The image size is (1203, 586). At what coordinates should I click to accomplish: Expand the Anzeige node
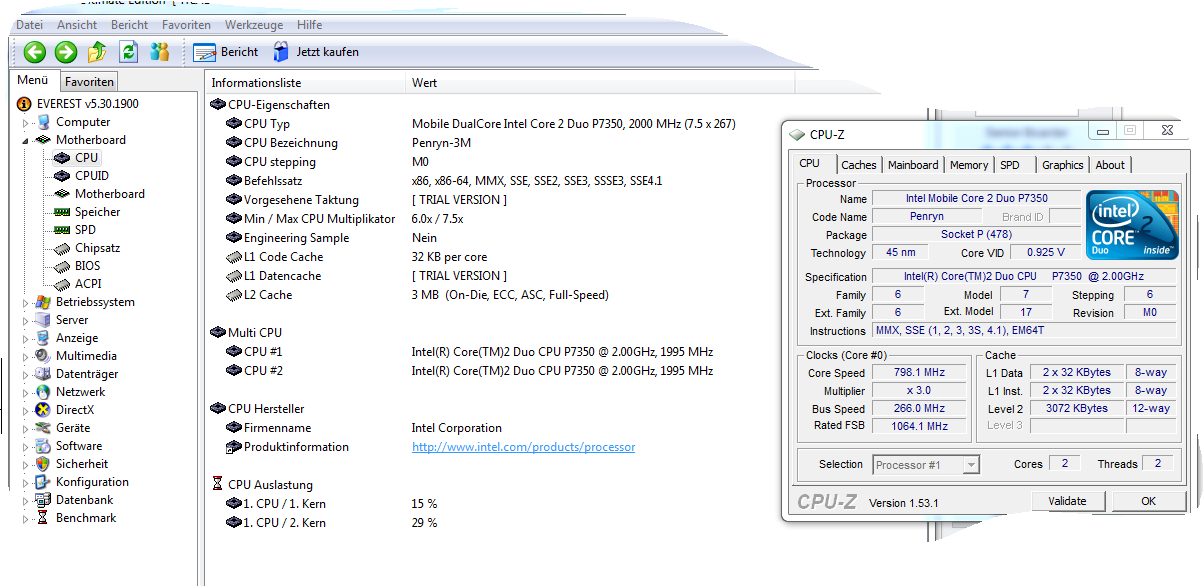pyautogui.click(x=27, y=338)
